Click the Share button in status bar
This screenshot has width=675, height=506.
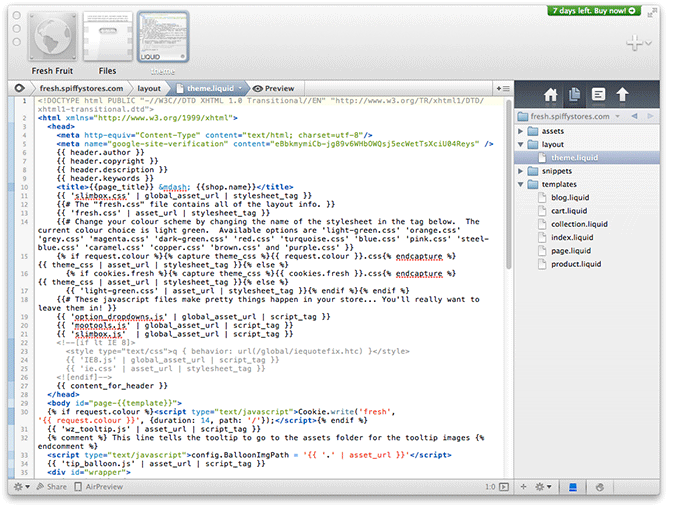pyautogui.click(x=52, y=487)
